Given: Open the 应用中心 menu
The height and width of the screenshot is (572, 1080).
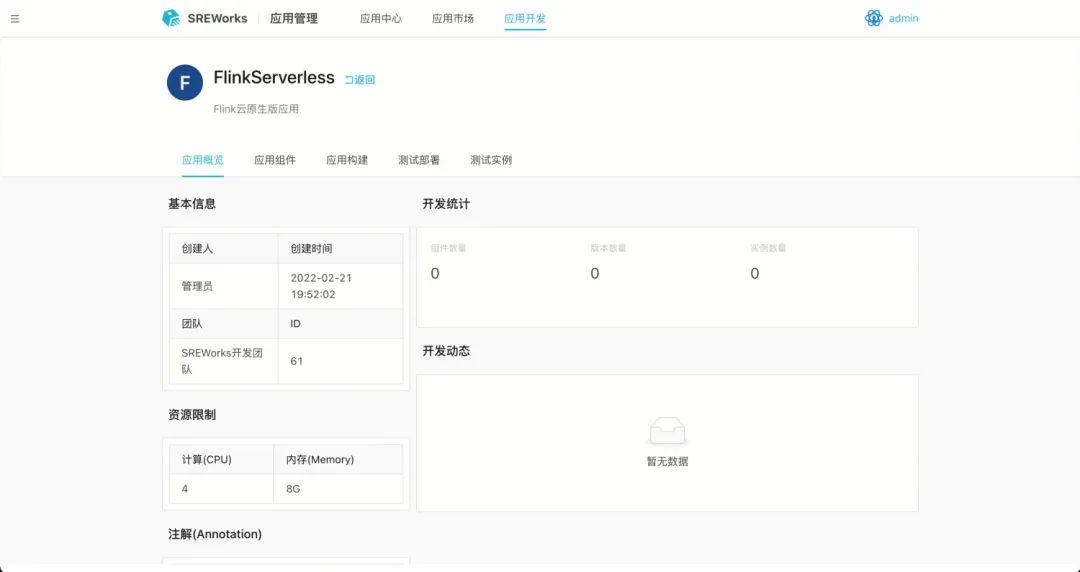Looking at the screenshot, I should pyautogui.click(x=381, y=19).
